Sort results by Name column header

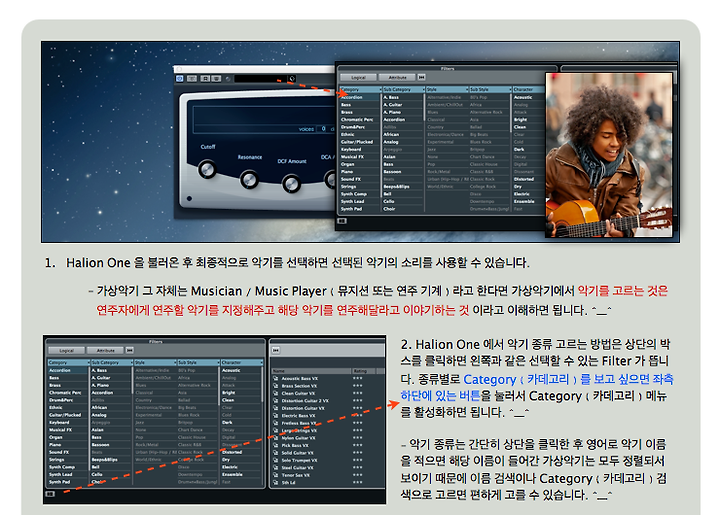coord(311,370)
